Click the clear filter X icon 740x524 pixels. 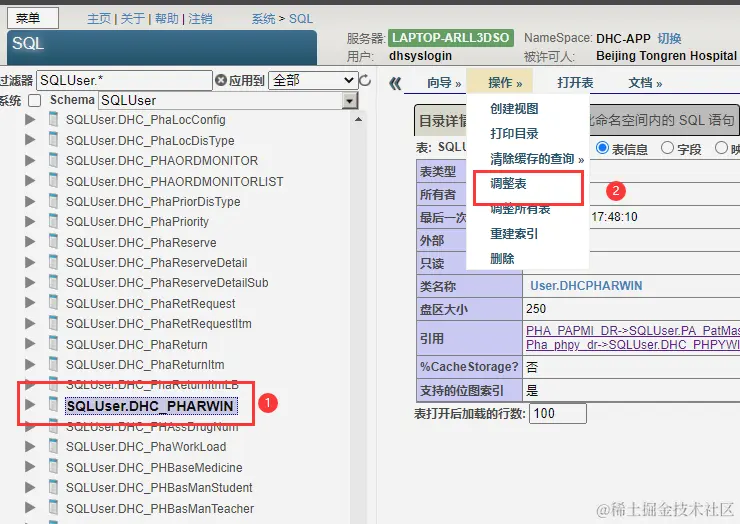pyautogui.click(x=220, y=80)
